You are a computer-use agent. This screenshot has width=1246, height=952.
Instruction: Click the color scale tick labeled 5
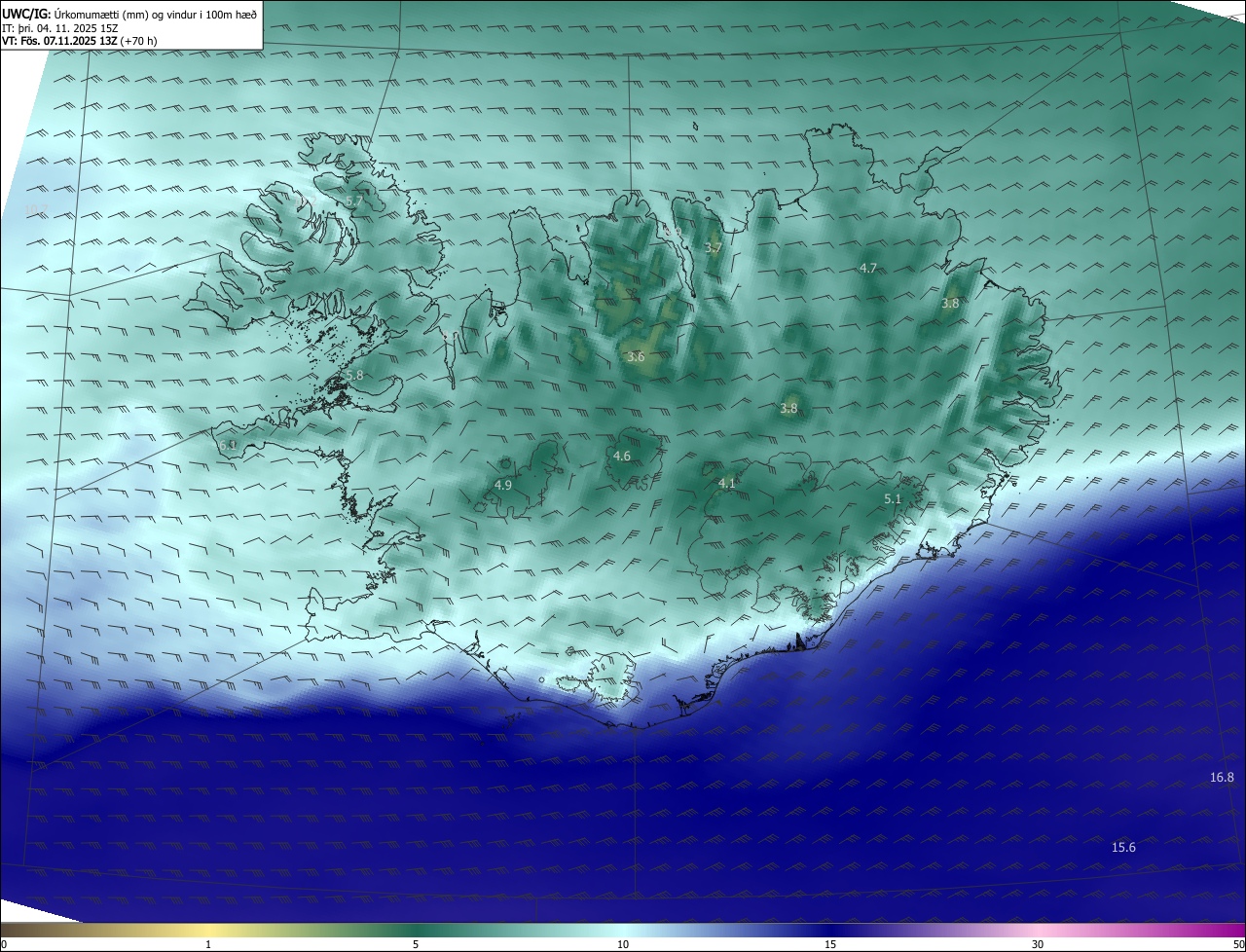(x=416, y=944)
